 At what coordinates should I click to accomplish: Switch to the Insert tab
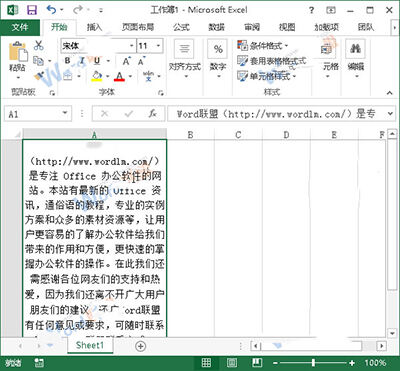(94, 27)
